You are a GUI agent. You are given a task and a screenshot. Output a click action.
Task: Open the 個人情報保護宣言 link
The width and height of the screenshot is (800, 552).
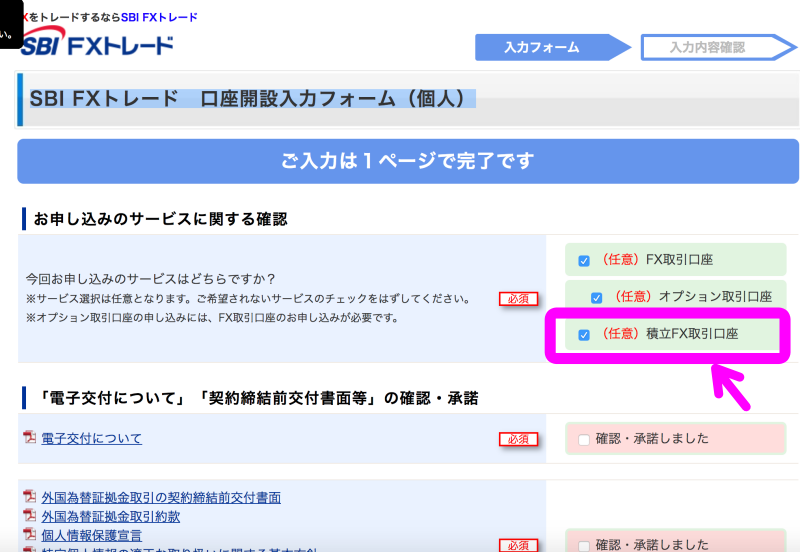point(92,535)
